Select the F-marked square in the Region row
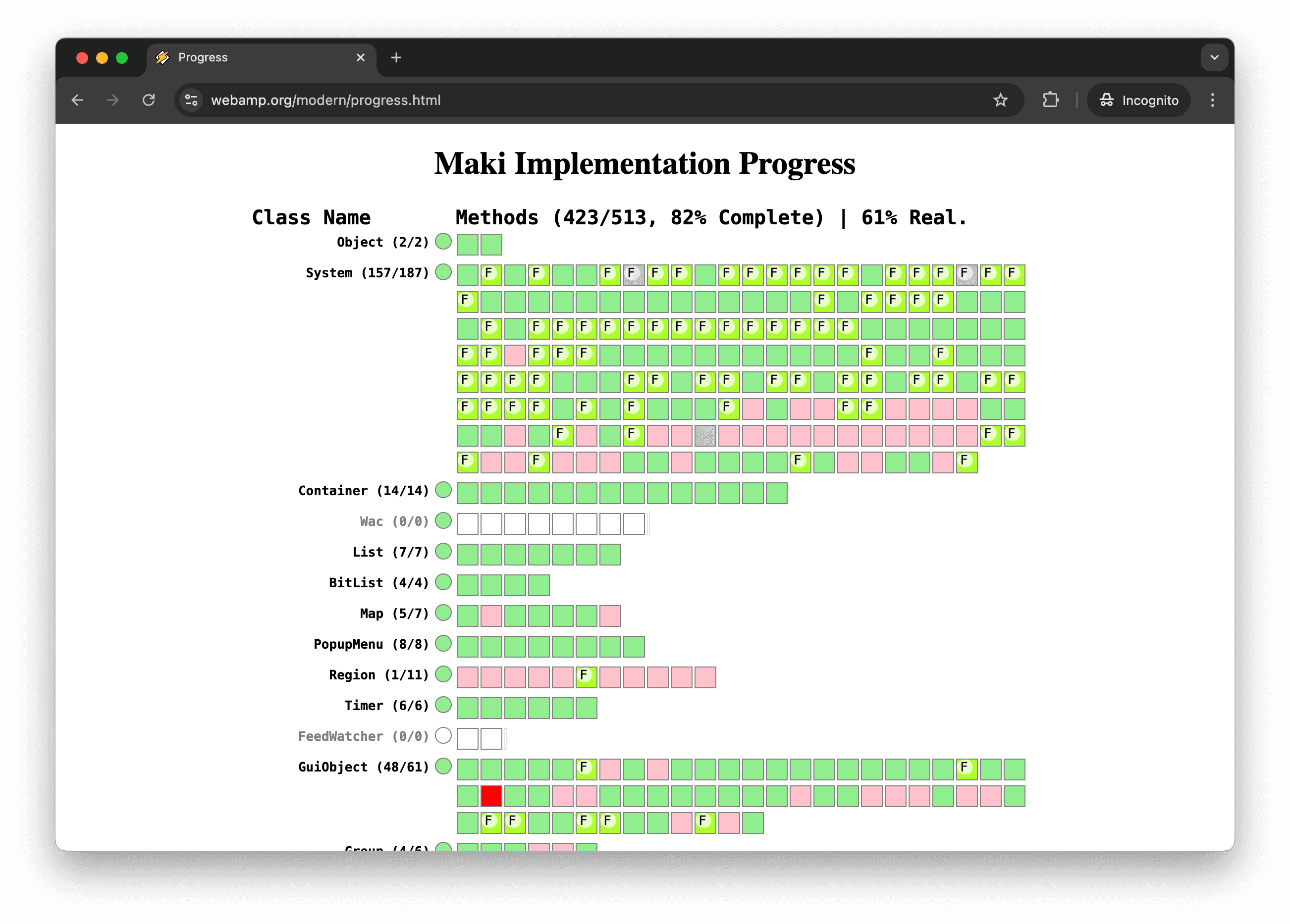This screenshot has height=924, width=1290. (586, 676)
